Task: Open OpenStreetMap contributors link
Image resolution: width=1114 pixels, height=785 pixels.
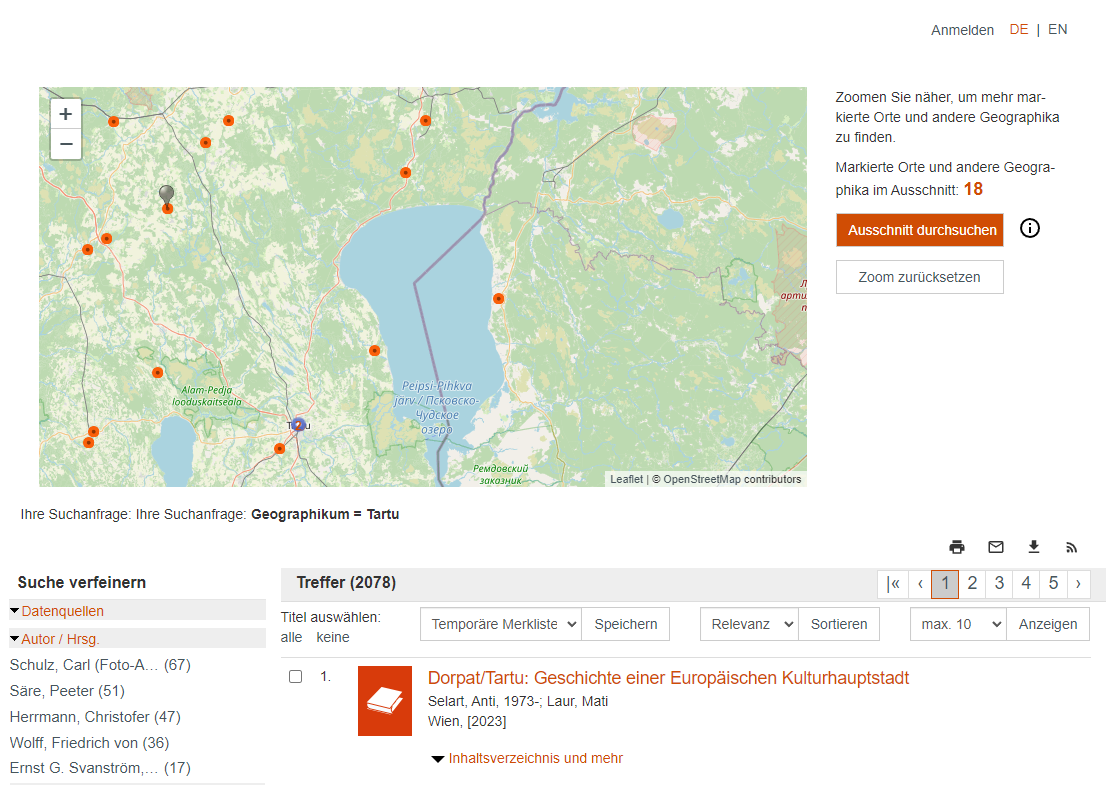Action: pyautogui.click(x=732, y=480)
